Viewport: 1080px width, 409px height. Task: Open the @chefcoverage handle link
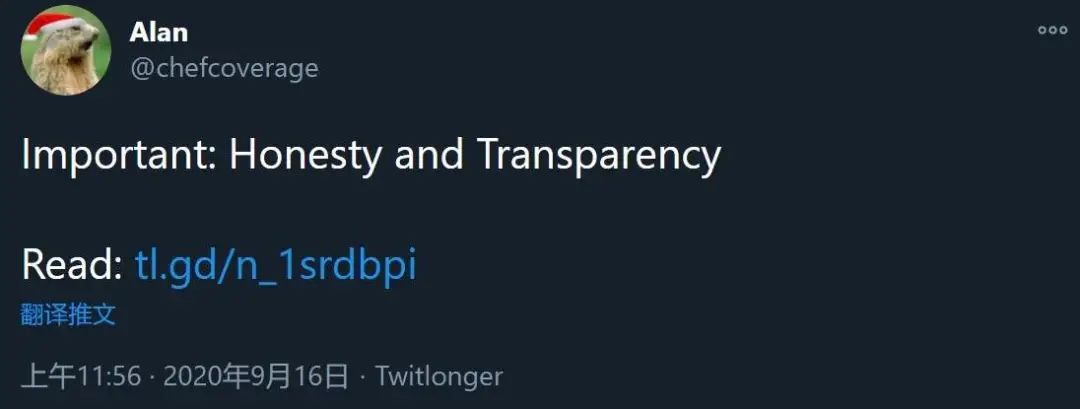click(x=224, y=68)
